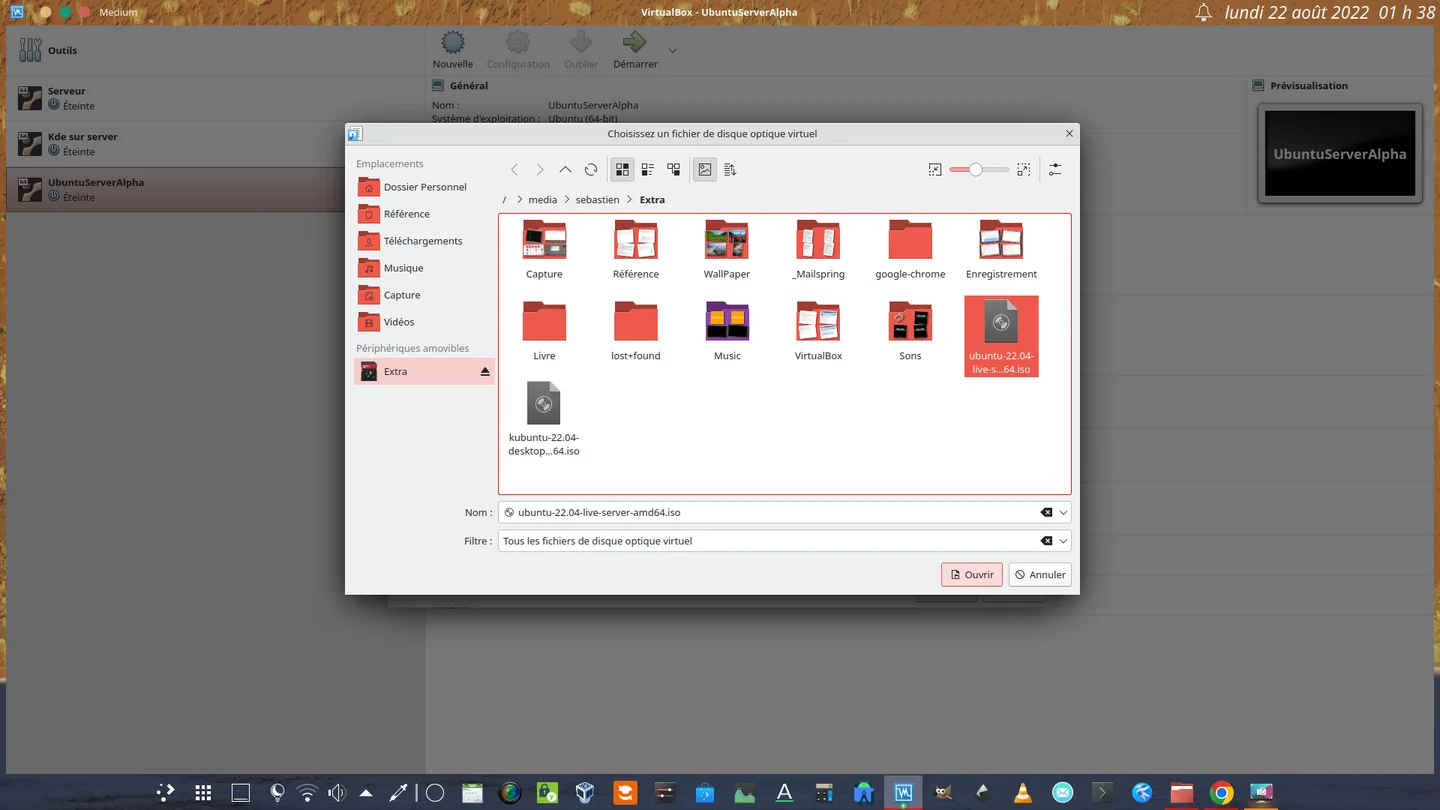Click the zoom-out icon left of the slider
Screen dimensions: 1440x810
click(935, 170)
